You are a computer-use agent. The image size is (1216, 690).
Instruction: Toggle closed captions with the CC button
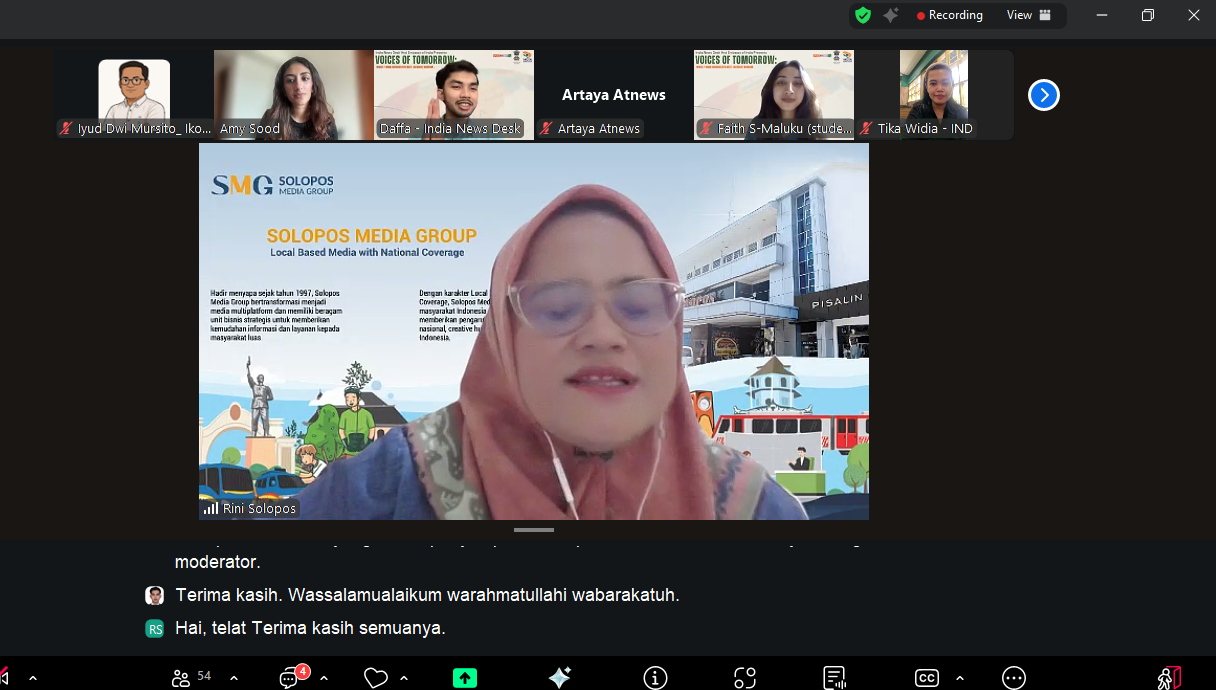pyautogui.click(x=927, y=678)
